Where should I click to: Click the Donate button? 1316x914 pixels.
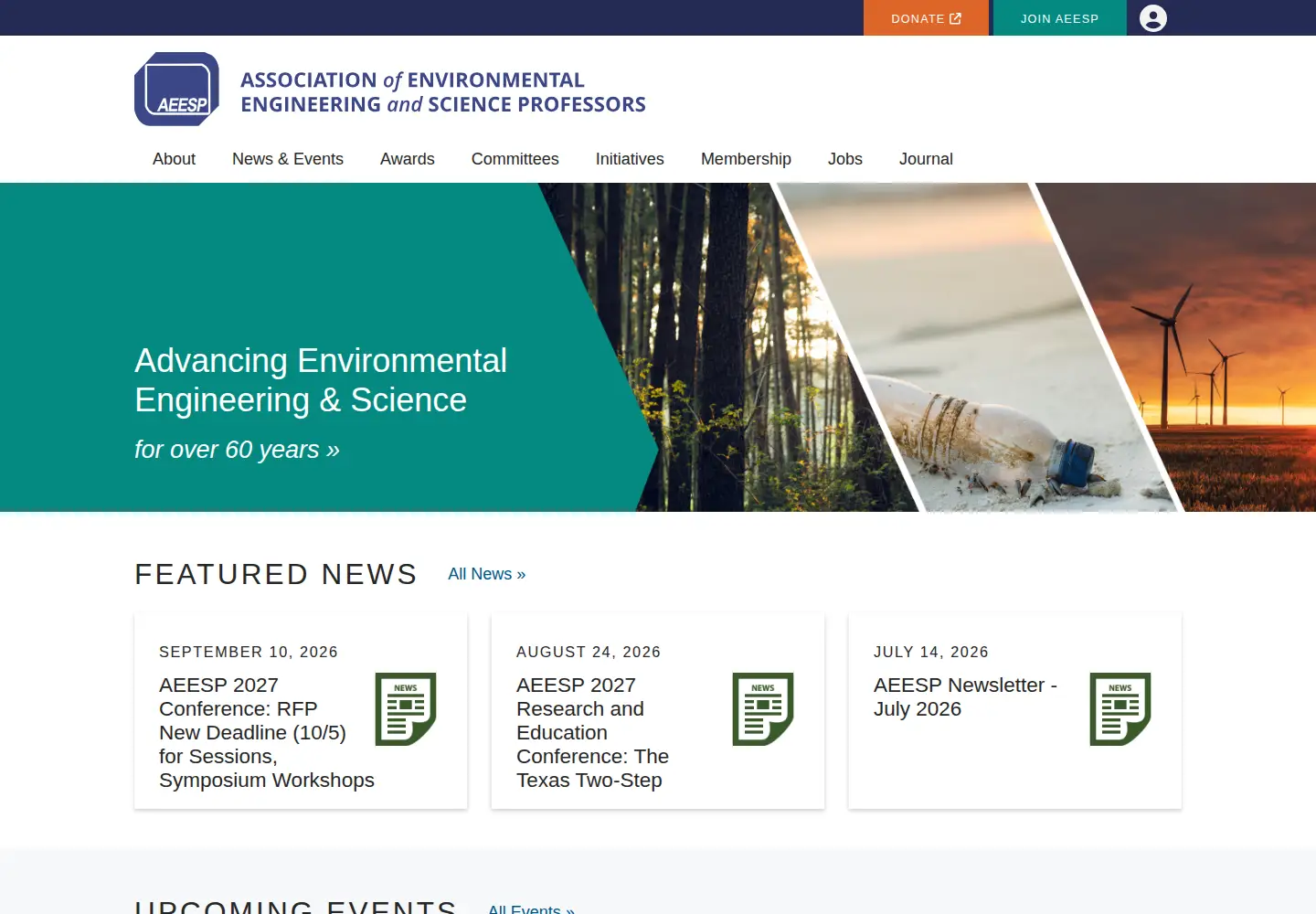coord(926,18)
